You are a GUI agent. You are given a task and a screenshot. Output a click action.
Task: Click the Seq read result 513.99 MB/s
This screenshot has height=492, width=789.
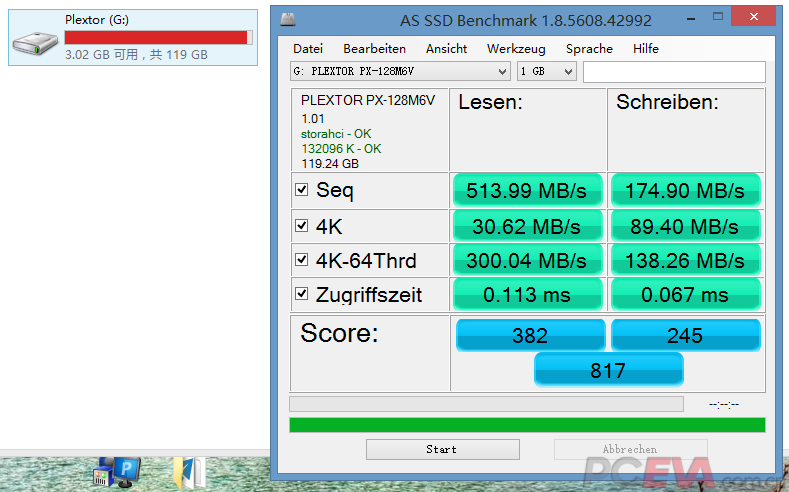(x=527, y=191)
